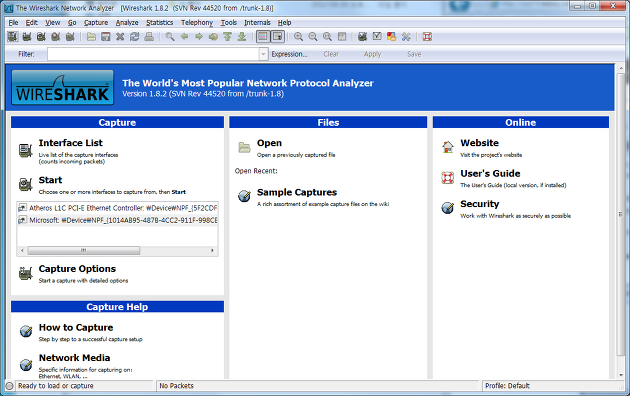Viewport: 630px width, 396px height.
Task: Click the print packets toolbar icon
Action: (149, 37)
